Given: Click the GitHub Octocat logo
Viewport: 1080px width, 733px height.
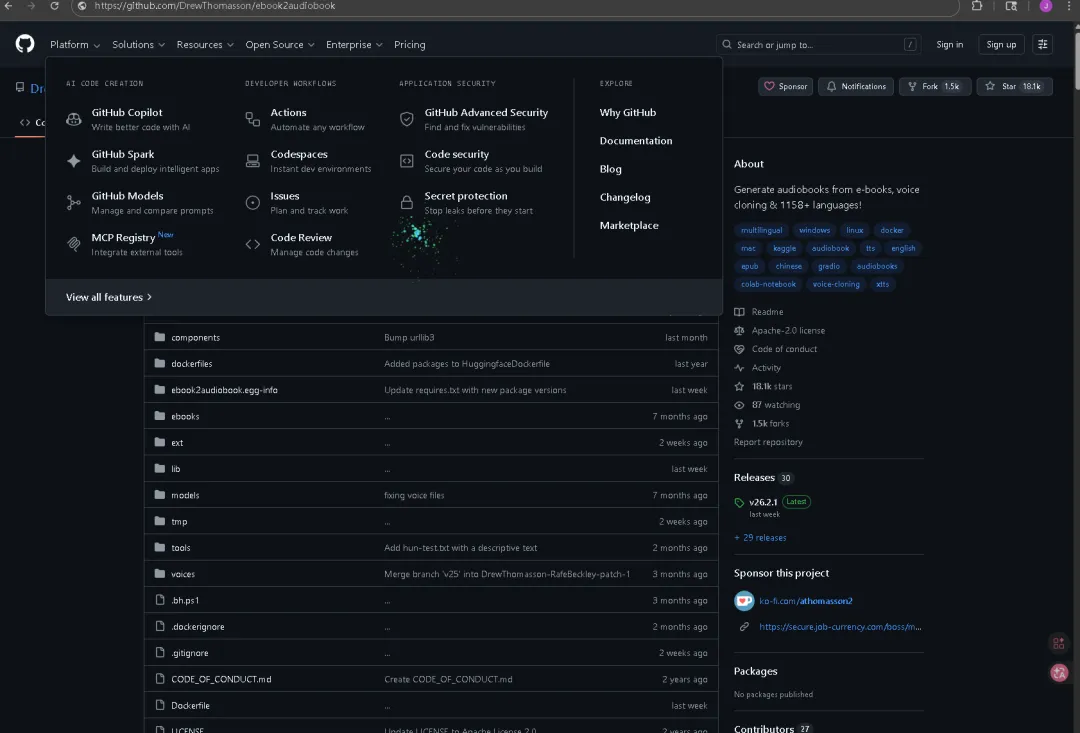Looking at the screenshot, I should click(25, 44).
